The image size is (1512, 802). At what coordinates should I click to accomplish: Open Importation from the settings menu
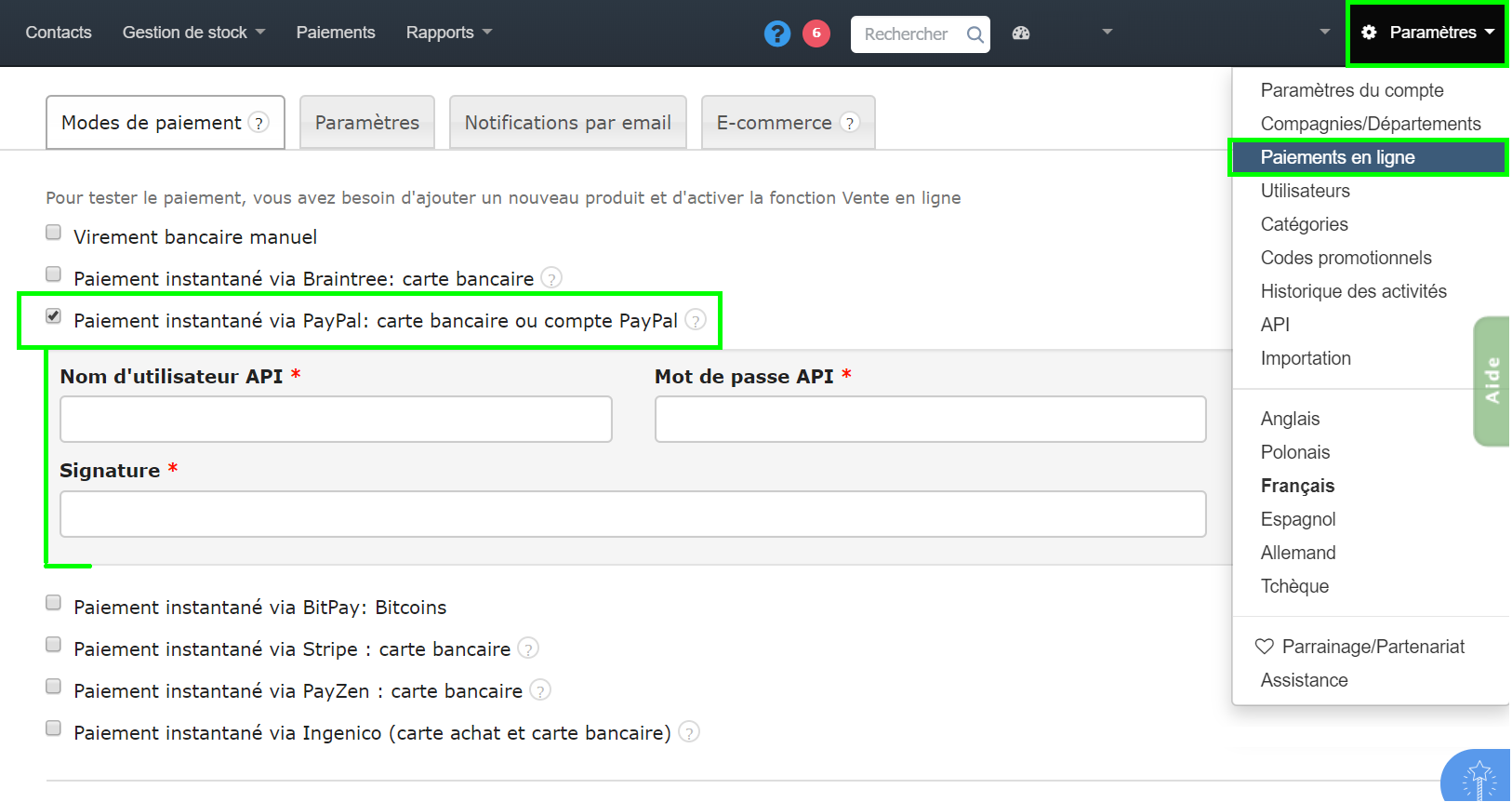pyautogui.click(x=1306, y=358)
